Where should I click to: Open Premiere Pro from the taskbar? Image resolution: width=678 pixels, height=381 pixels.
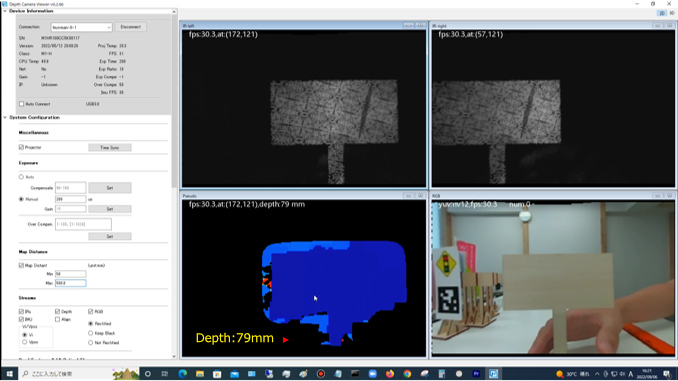coord(476,374)
